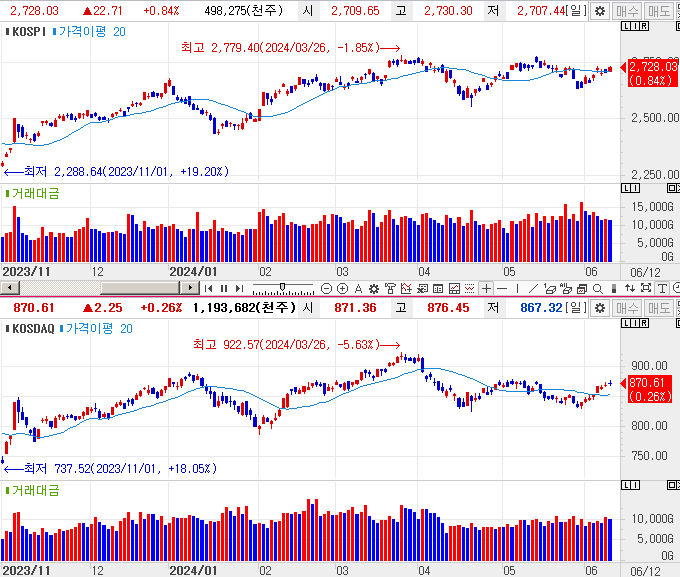The height and width of the screenshot is (577, 680).
Task: Click KOSDAQ 매도 sell button
Action: (x=659, y=308)
